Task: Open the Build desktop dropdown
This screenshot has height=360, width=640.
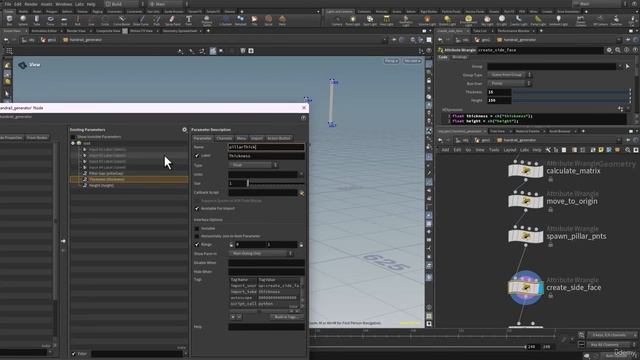Action: click(124, 4)
